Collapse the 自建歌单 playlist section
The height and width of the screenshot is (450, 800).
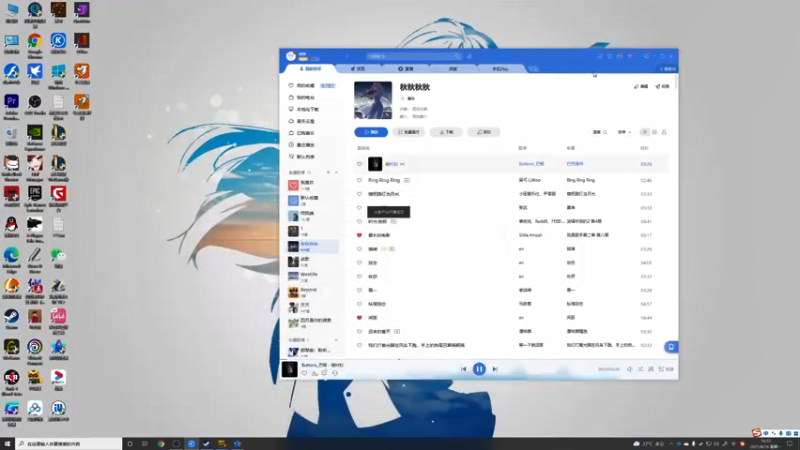pos(336,172)
